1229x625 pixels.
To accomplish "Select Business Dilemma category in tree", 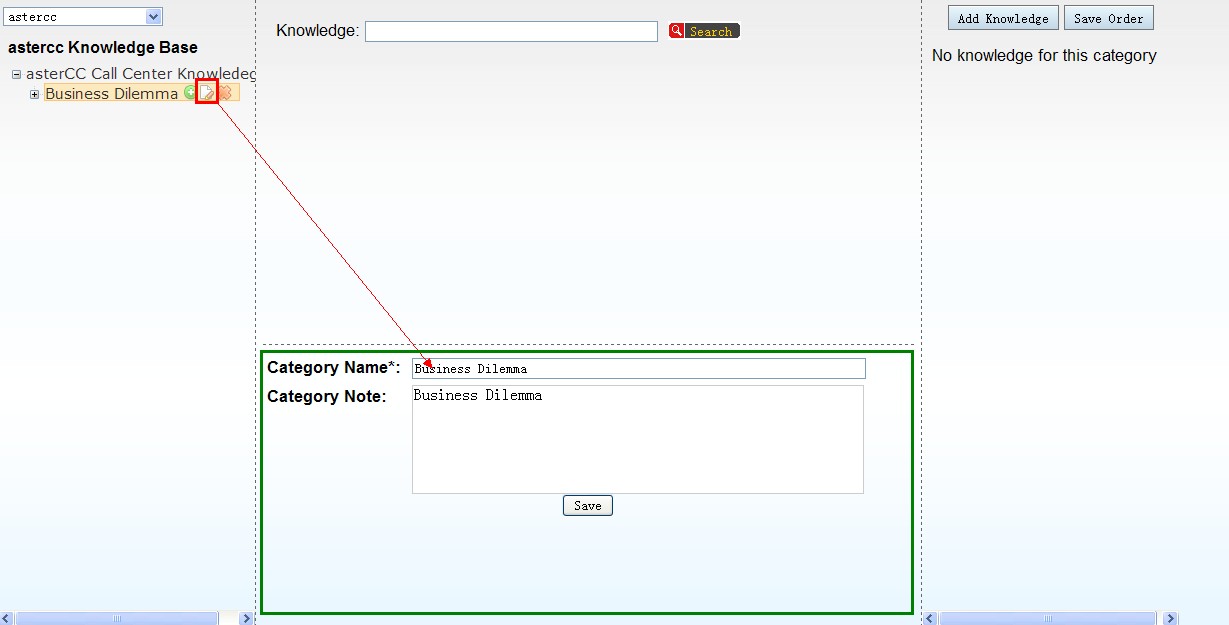I will tap(111, 94).
